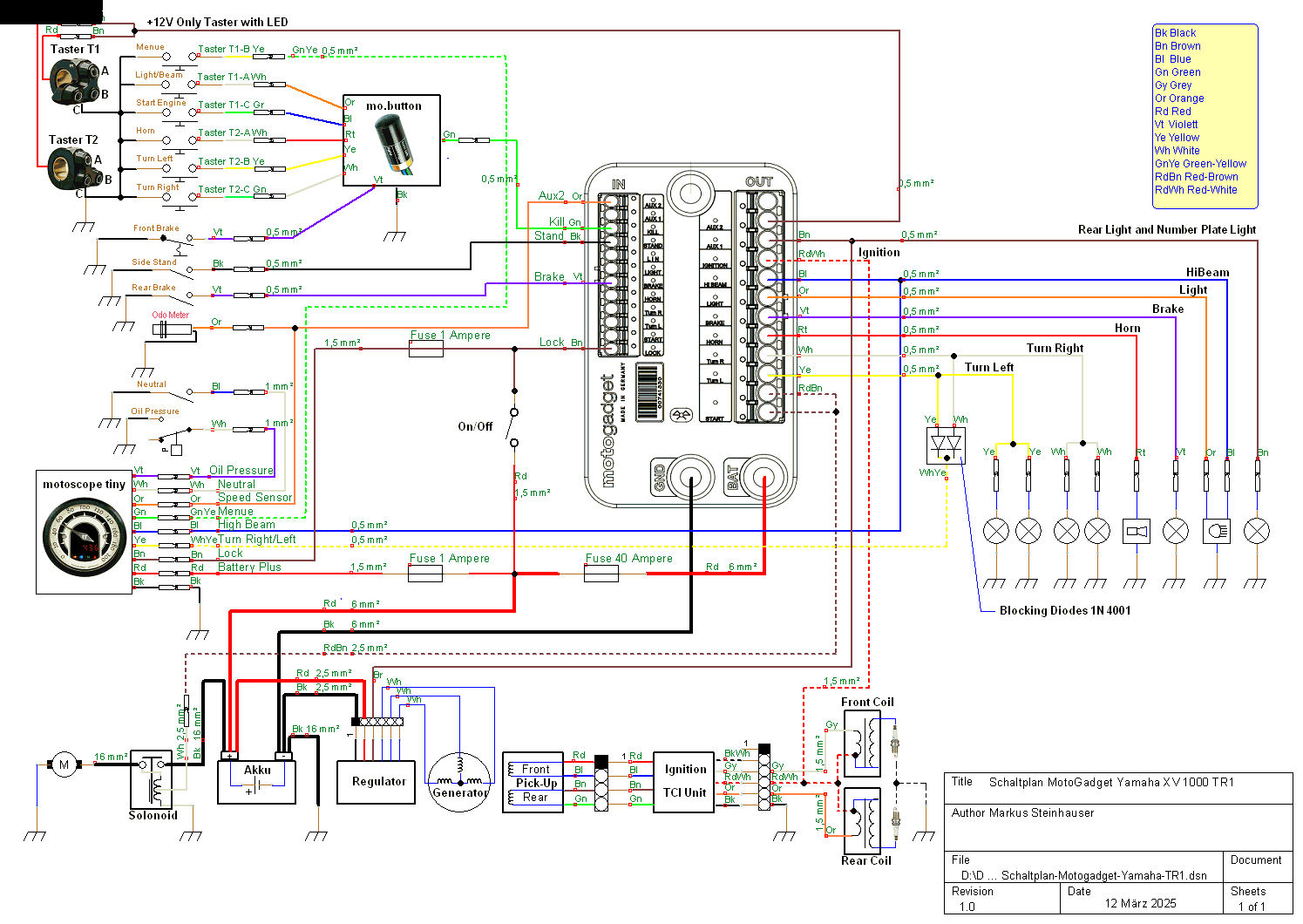Click the Taster T2 handlebar switch image
This screenshot has width=1303, height=924.
click(x=70, y=169)
